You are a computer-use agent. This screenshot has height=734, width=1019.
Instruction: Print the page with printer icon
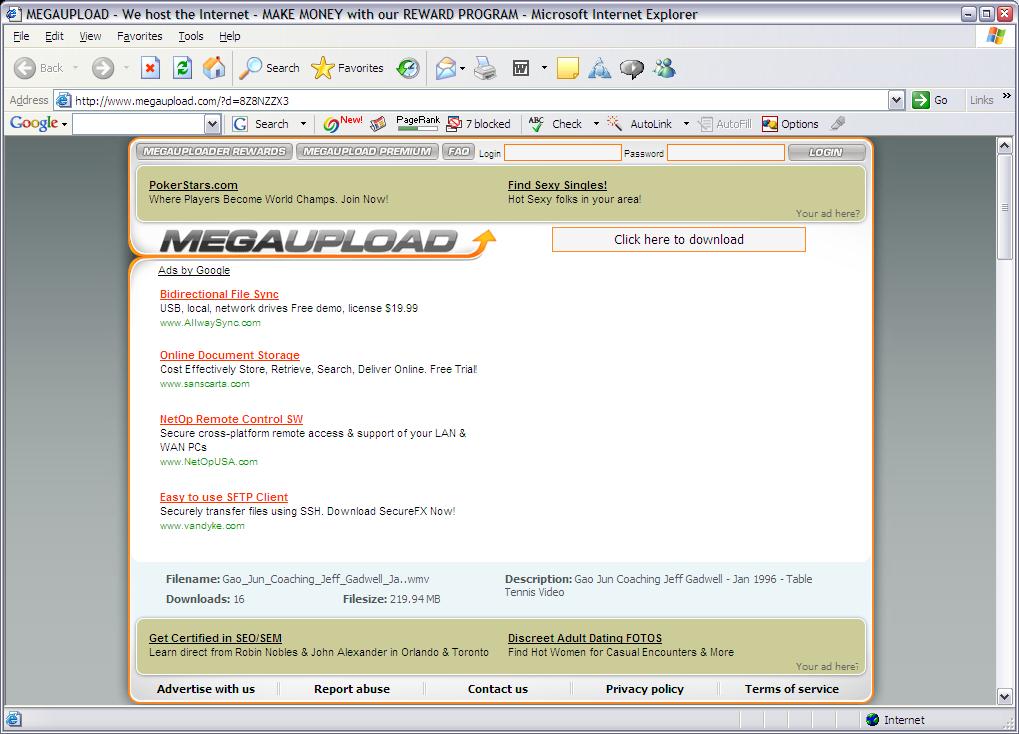[485, 68]
